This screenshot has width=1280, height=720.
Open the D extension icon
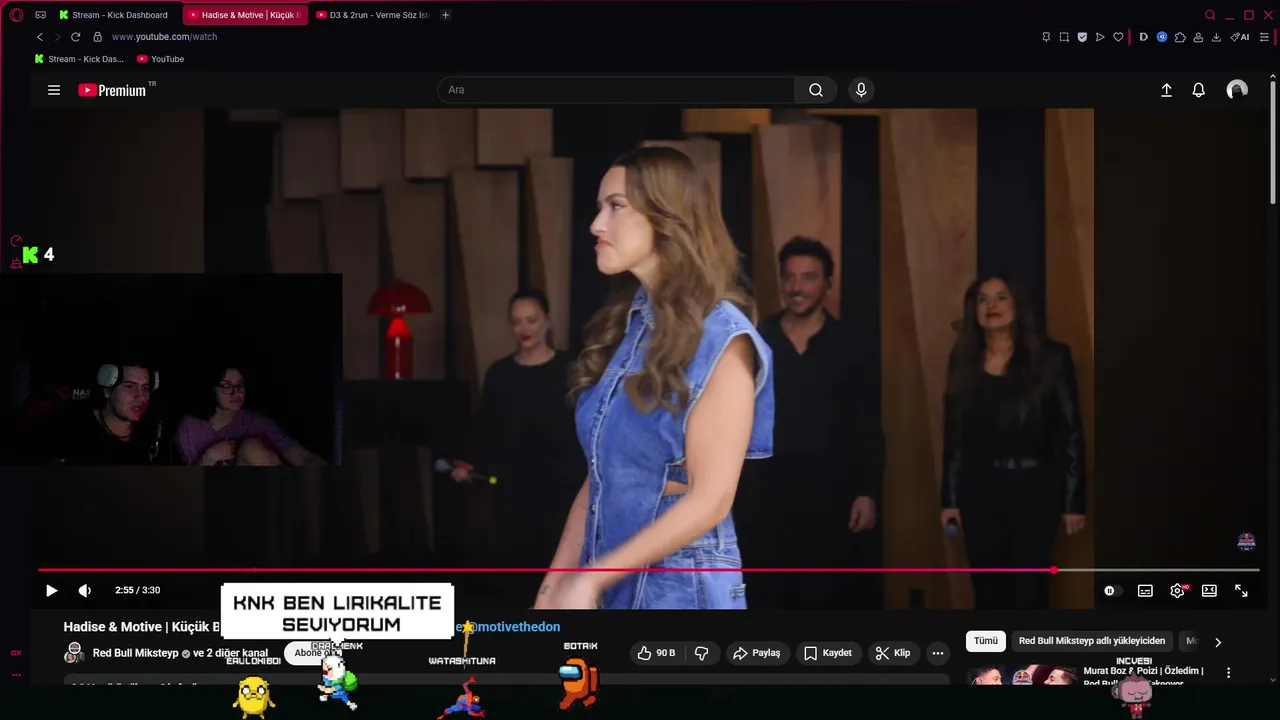pyautogui.click(x=1144, y=37)
